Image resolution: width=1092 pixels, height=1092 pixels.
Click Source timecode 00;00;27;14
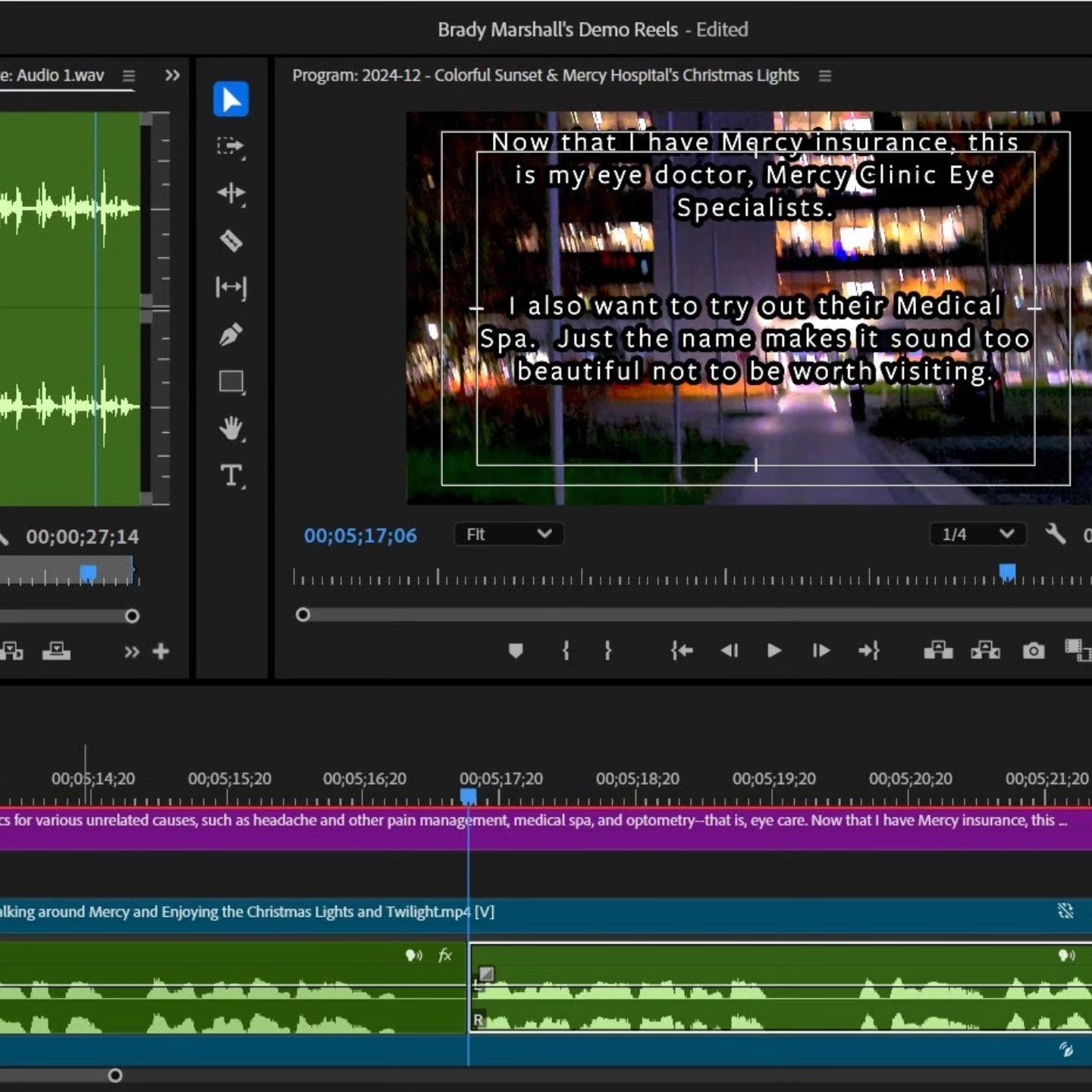83,537
